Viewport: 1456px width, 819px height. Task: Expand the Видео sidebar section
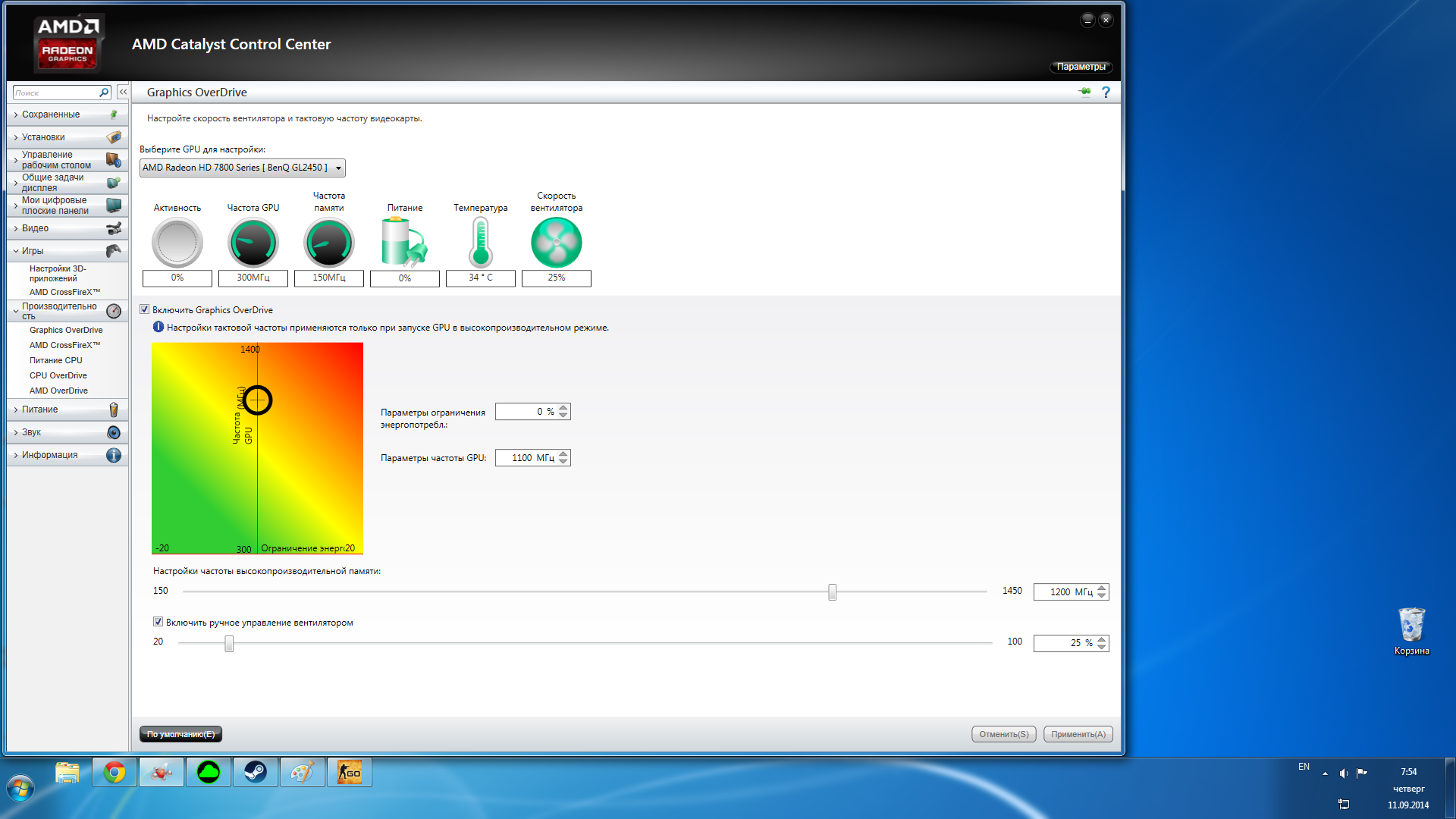(35, 228)
